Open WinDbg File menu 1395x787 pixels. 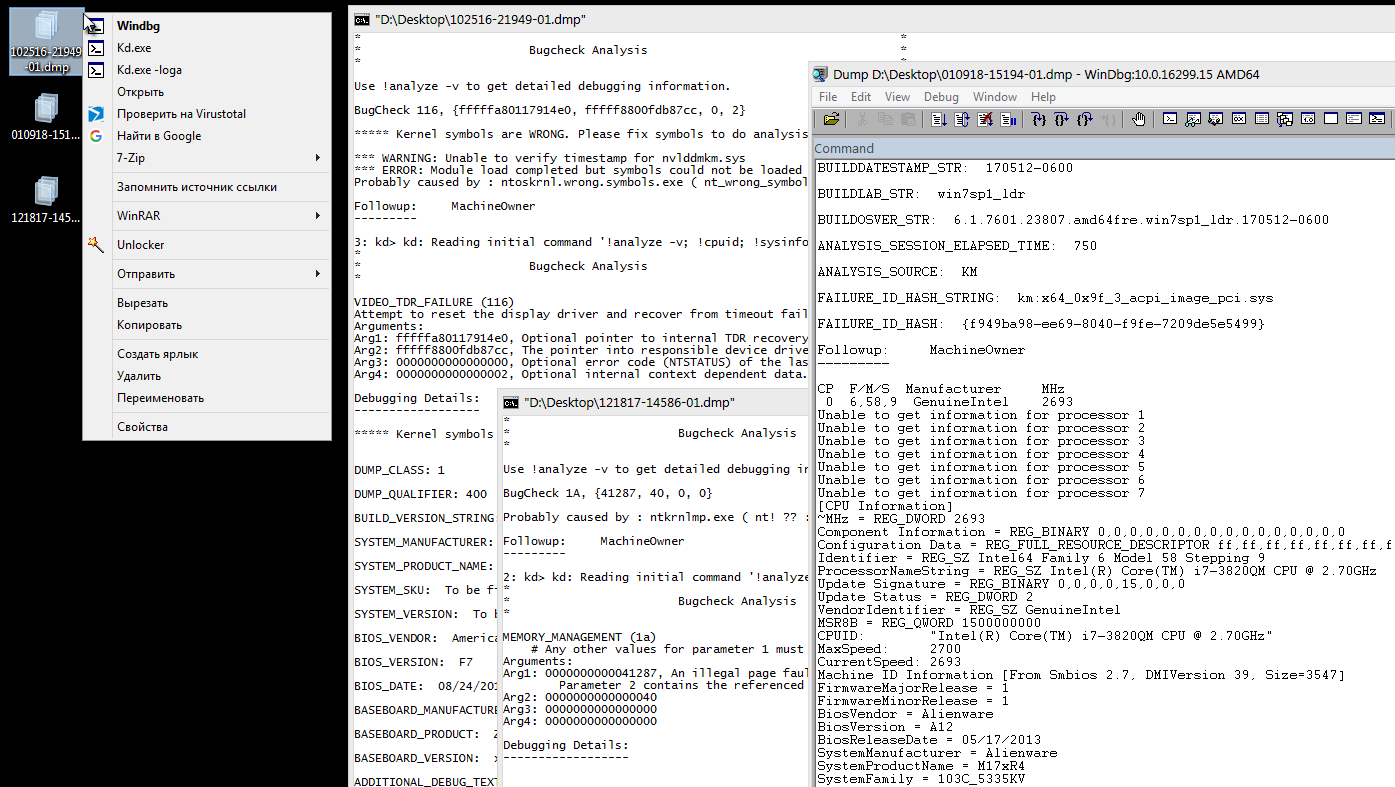click(828, 97)
